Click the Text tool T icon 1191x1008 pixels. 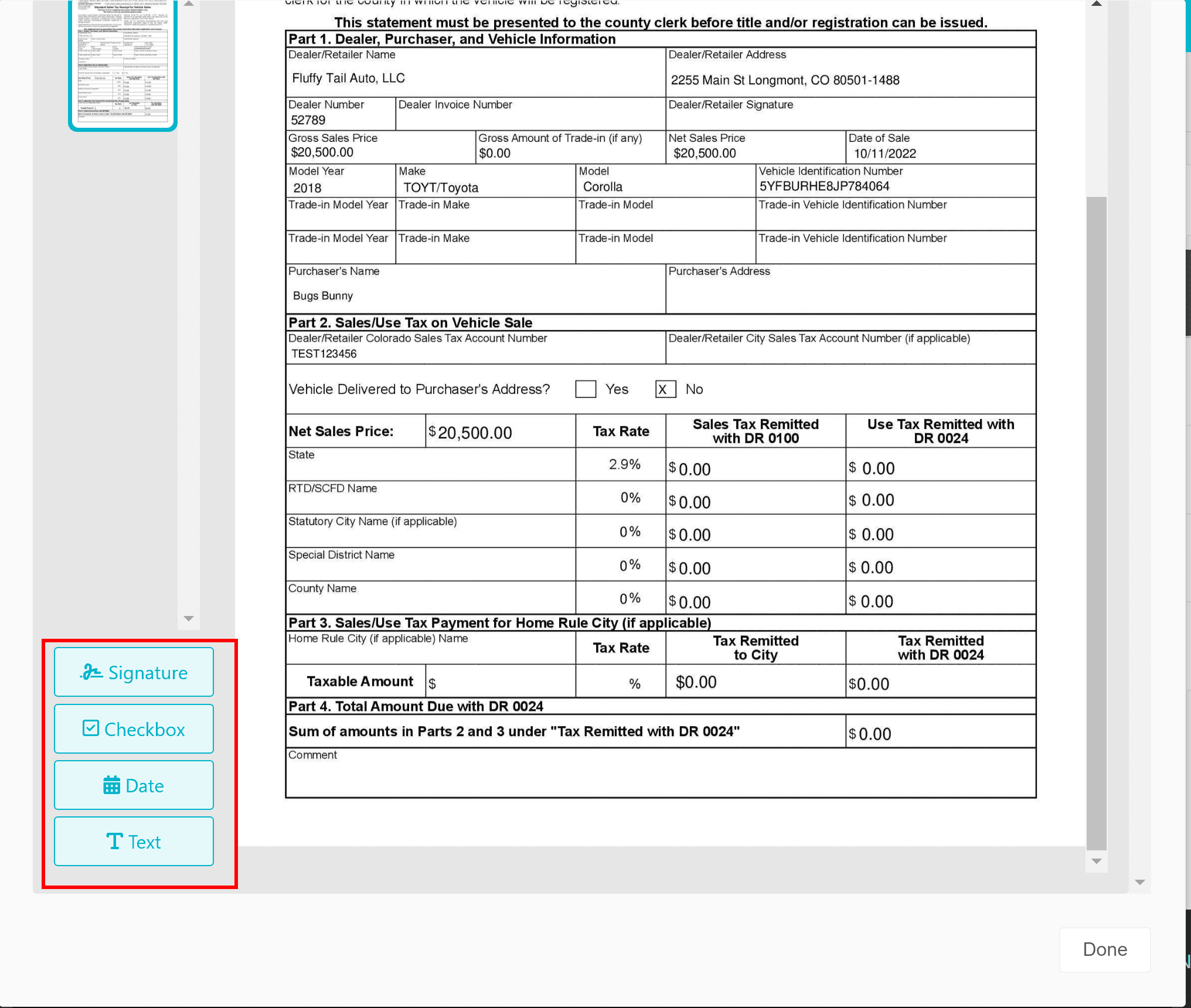(x=114, y=842)
